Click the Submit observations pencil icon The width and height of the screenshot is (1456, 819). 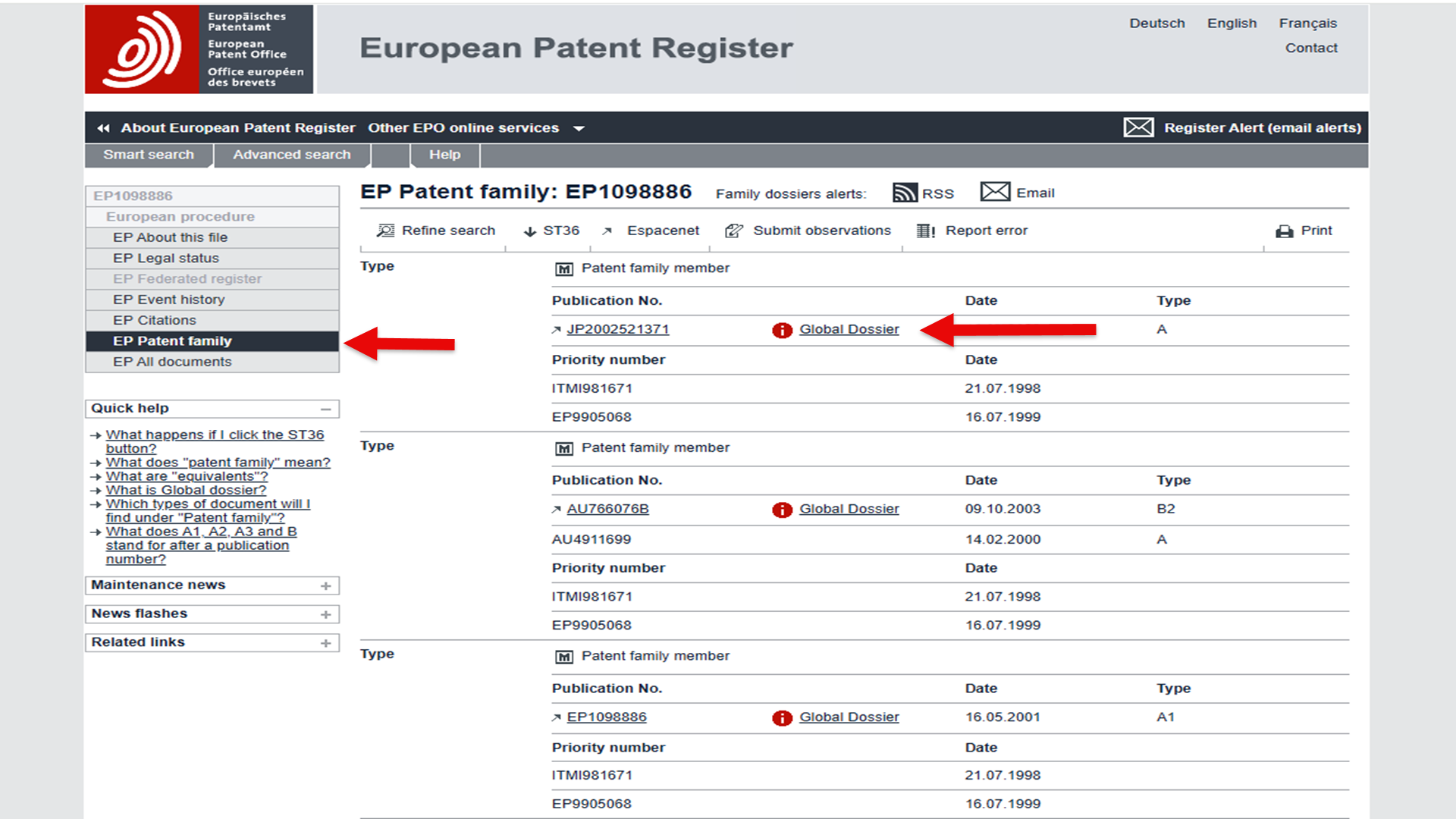pos(733,231)
